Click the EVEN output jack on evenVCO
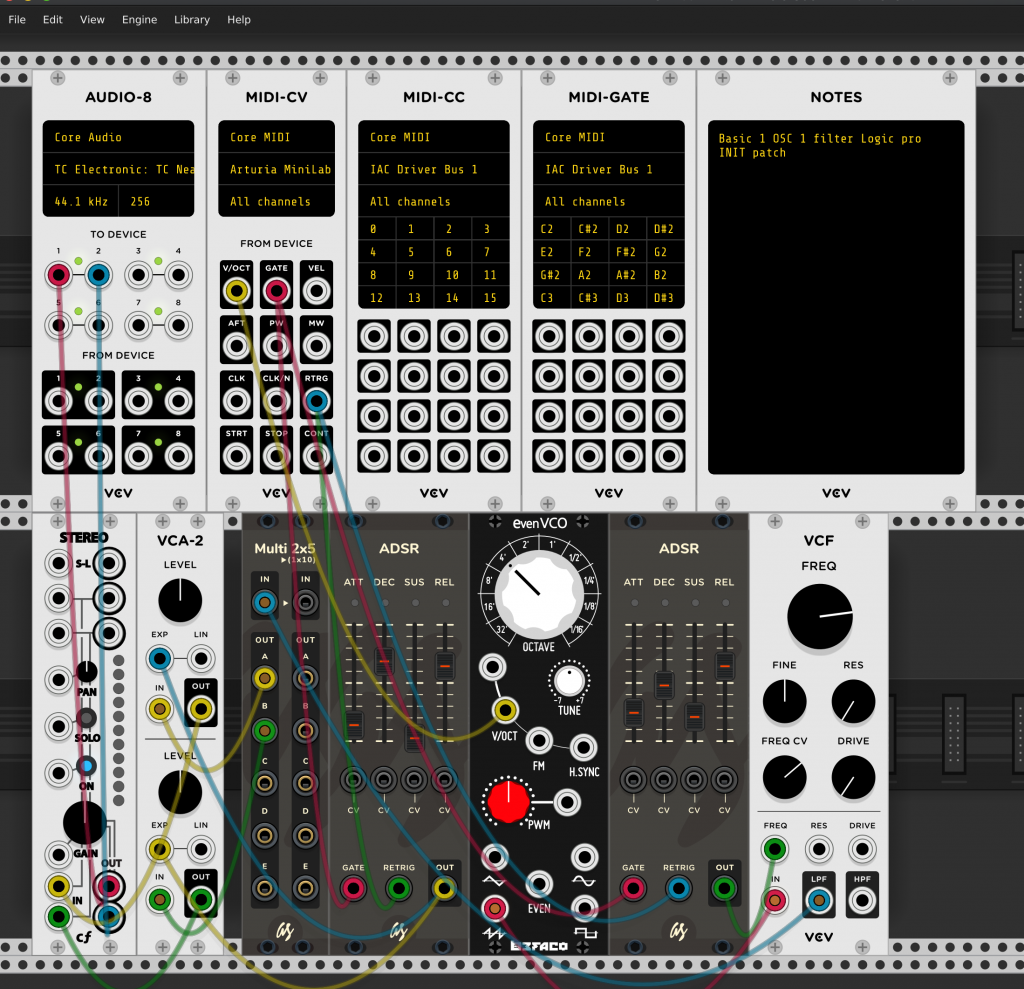Image resolution: width=1024 pixels, height=989 pixels. (x=539, y=883)
